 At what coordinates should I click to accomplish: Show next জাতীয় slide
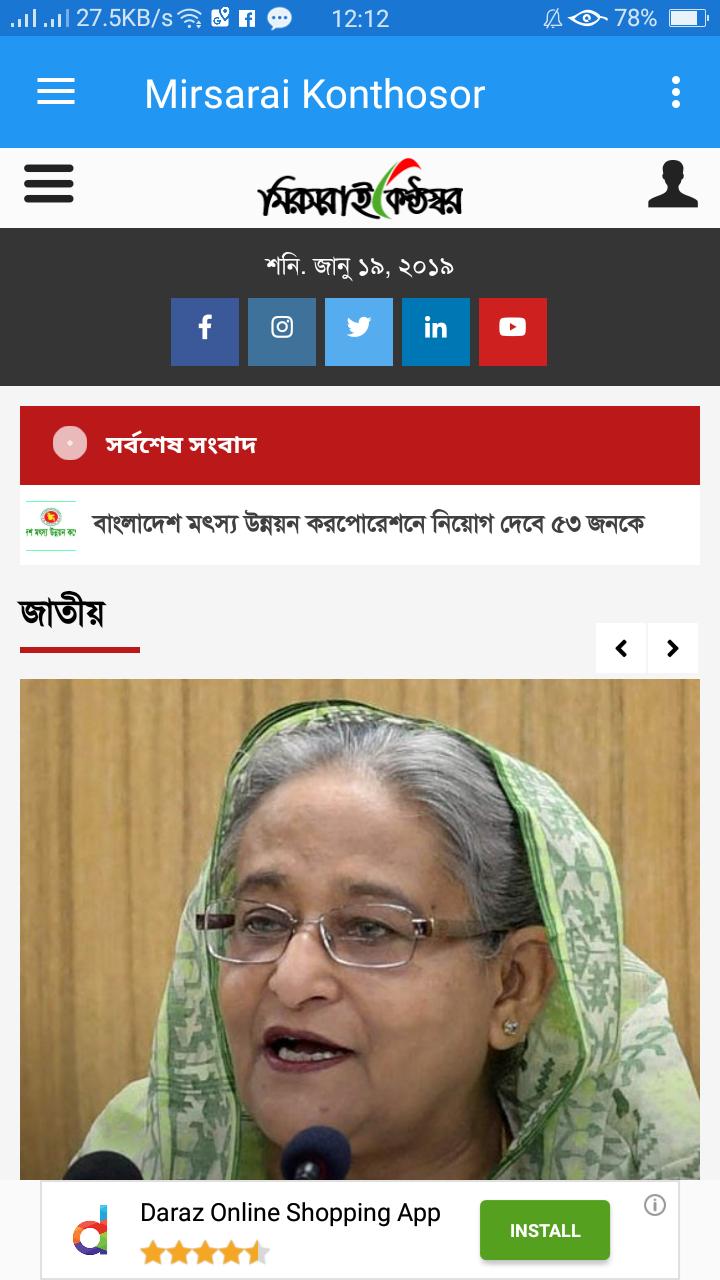[x=673, y=648]
